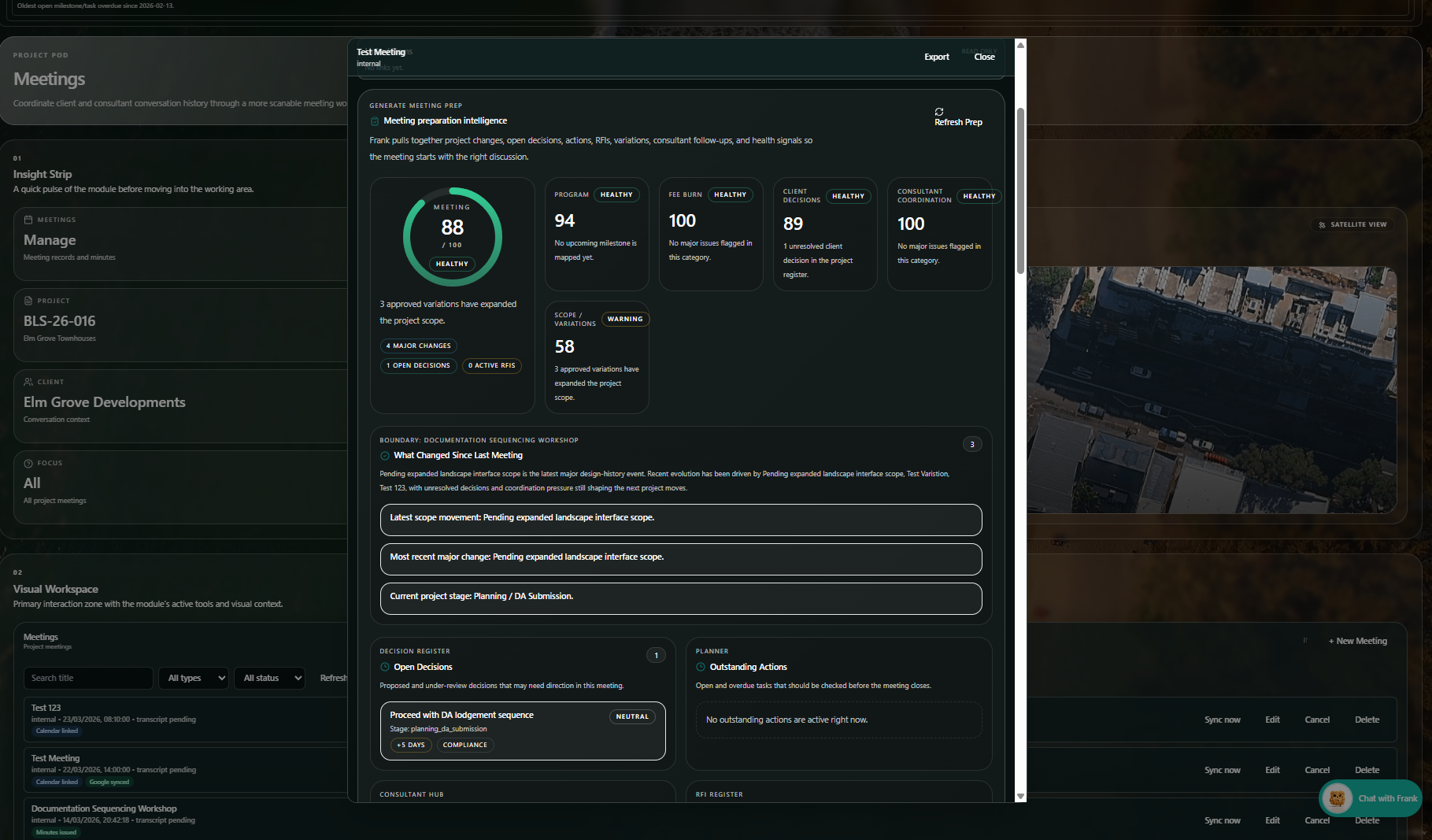This screenshot has height=840, width=1432.
Task: Click the meeting health score 88 progress ring
Action: 452,235
